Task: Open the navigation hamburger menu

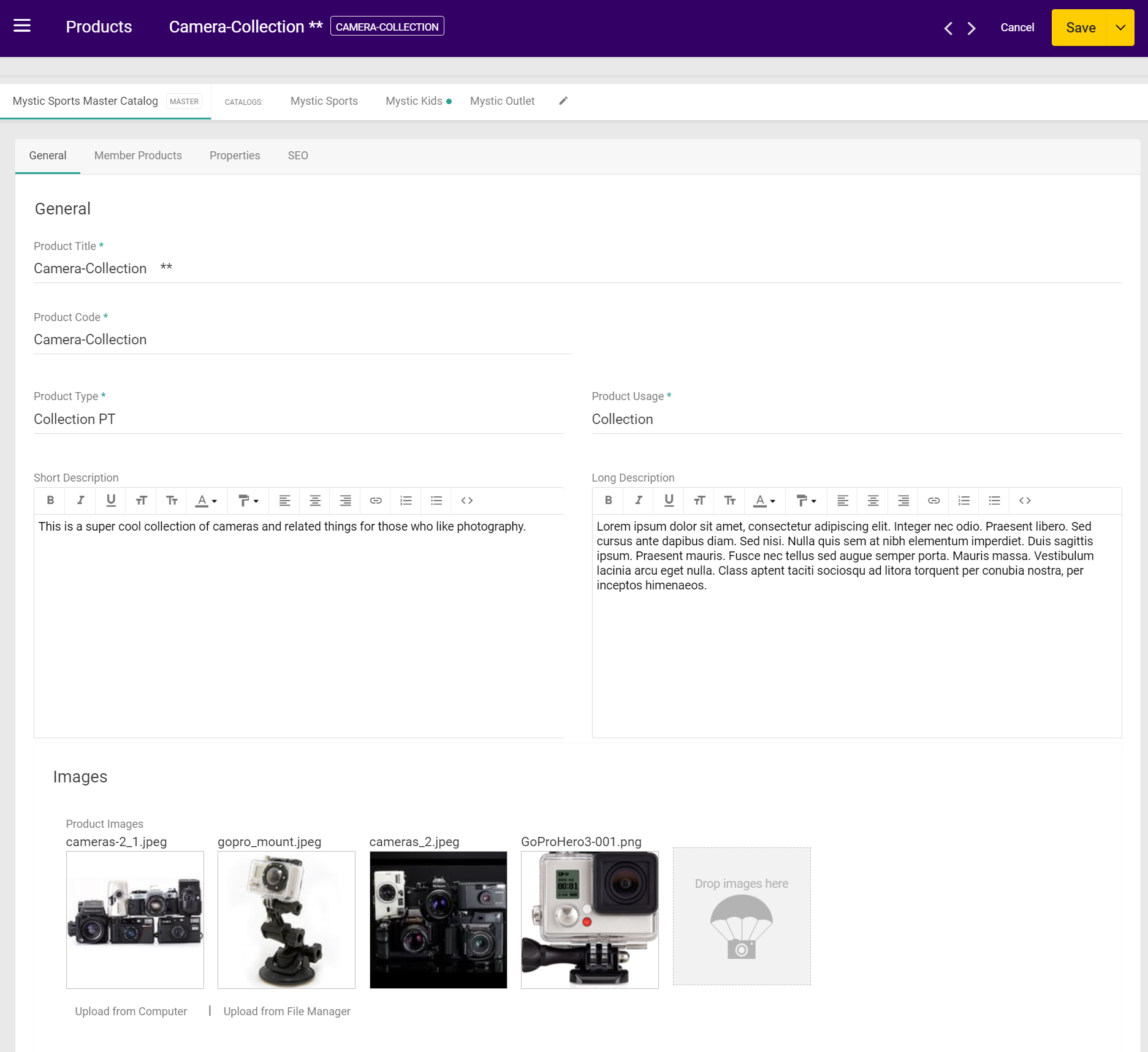Action: [x=23, y=26]
